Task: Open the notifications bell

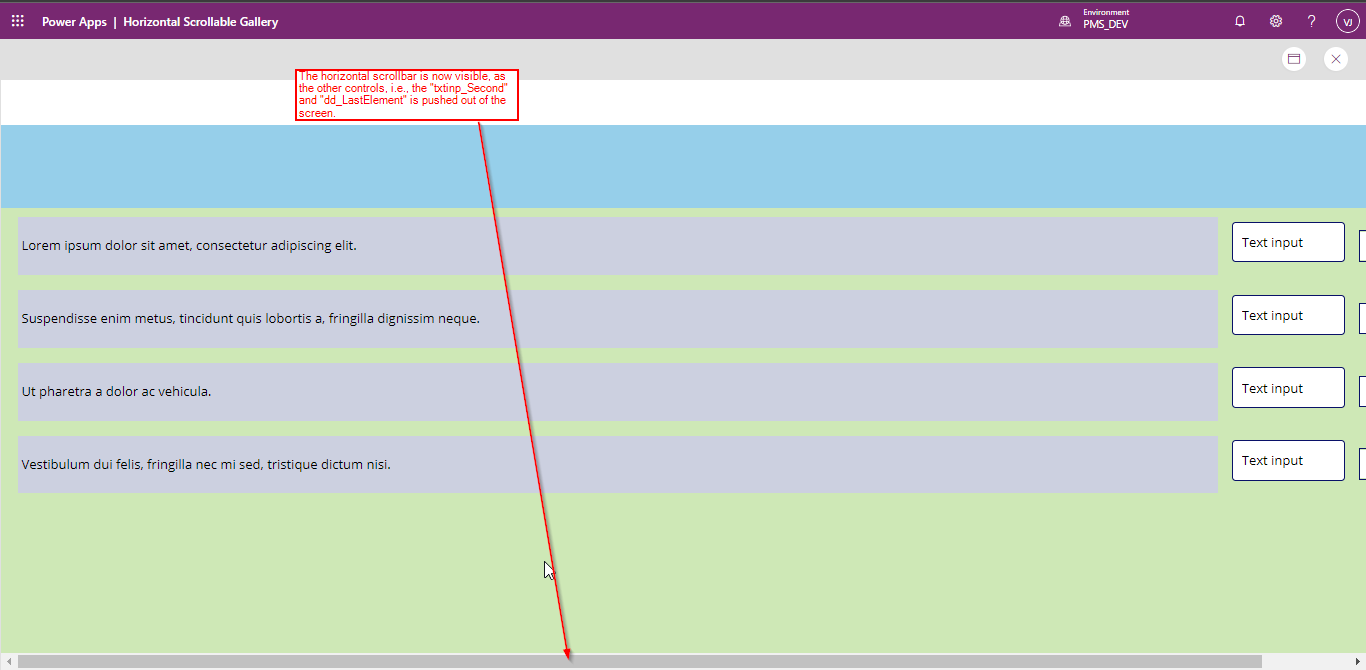Action: coord(1240,21)
